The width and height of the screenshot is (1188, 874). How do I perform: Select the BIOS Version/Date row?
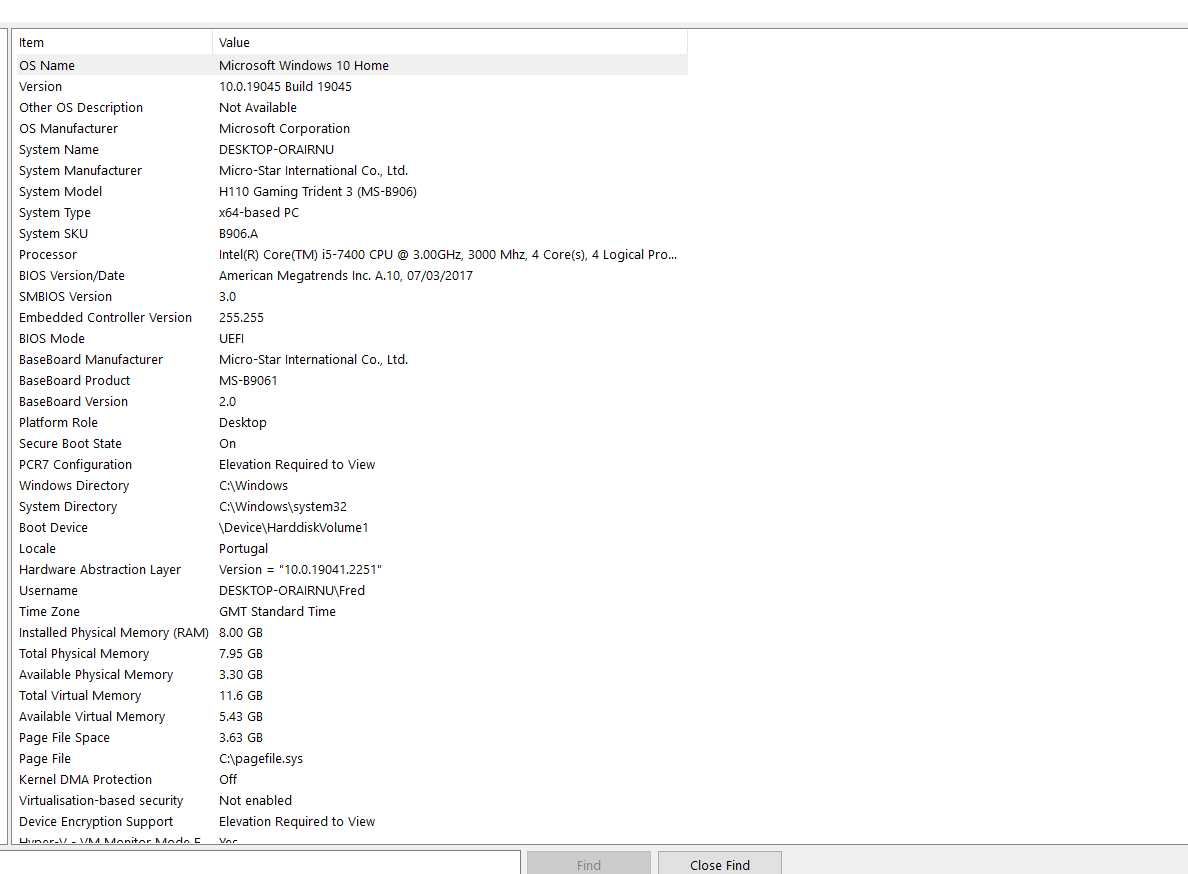(x=350, y=276)
